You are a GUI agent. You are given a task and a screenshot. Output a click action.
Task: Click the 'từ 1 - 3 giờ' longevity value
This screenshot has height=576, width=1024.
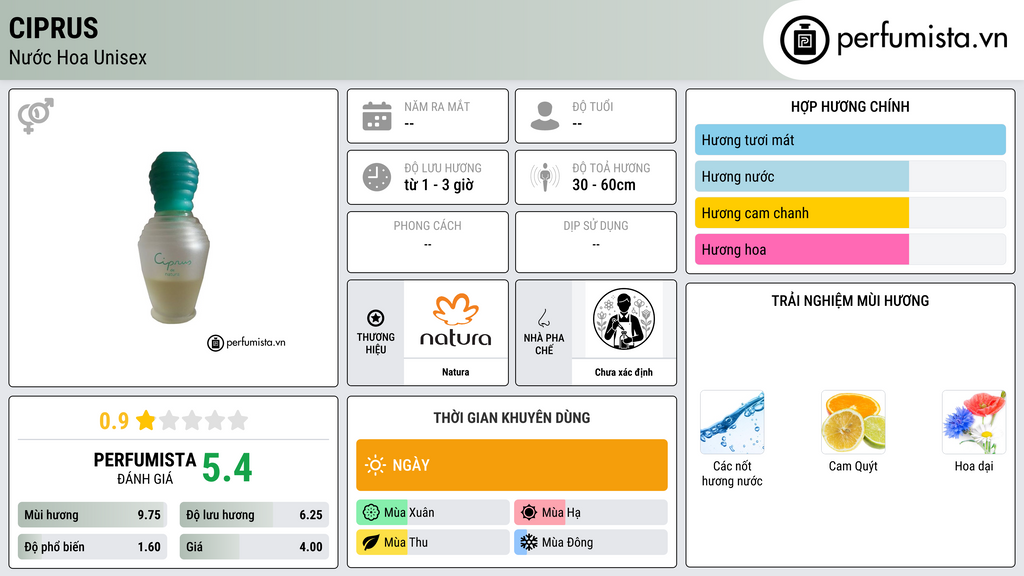pyautogui.click(x=439, y=185)
